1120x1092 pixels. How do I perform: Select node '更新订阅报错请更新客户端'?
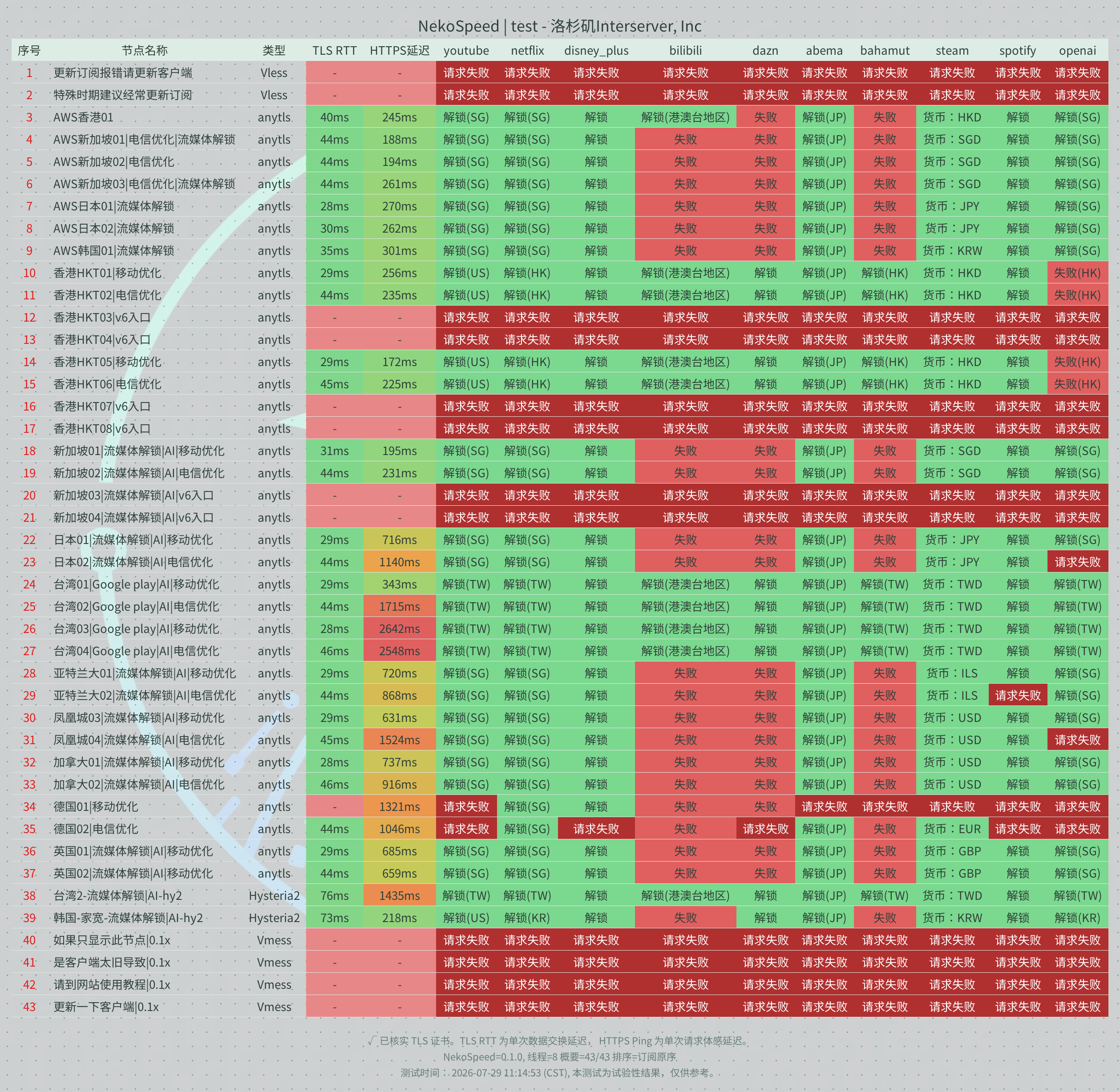tap(123, 73)
